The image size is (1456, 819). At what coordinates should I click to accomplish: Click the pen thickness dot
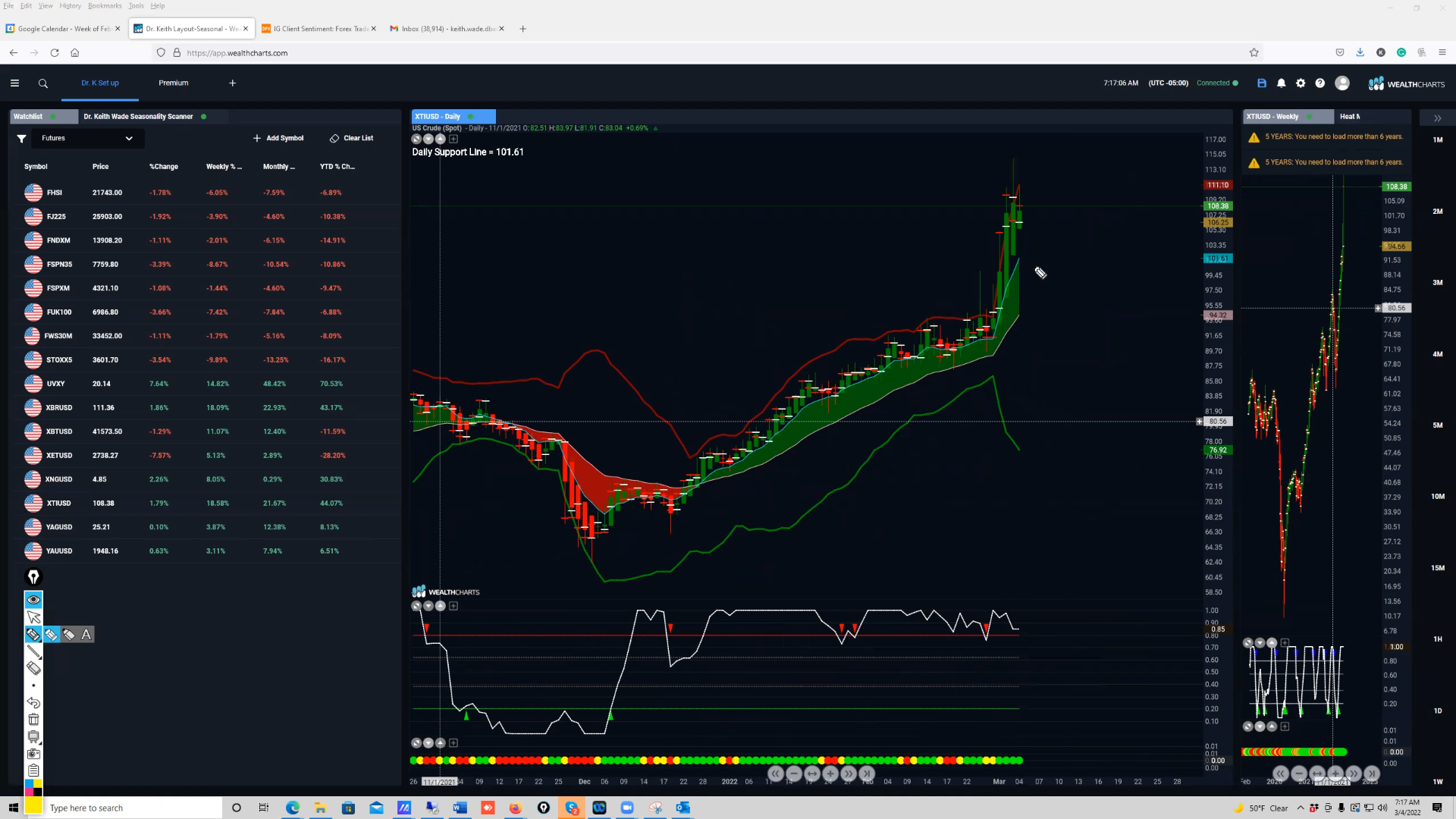[33, 686]
